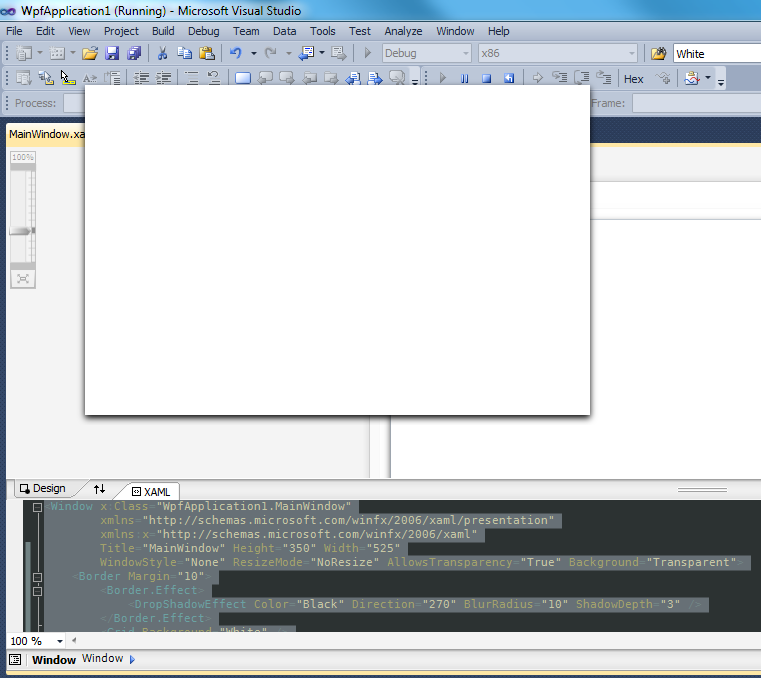Switch to the XAML tab
The height and width of the screenshot is (678, 761).
click(151, 492)
